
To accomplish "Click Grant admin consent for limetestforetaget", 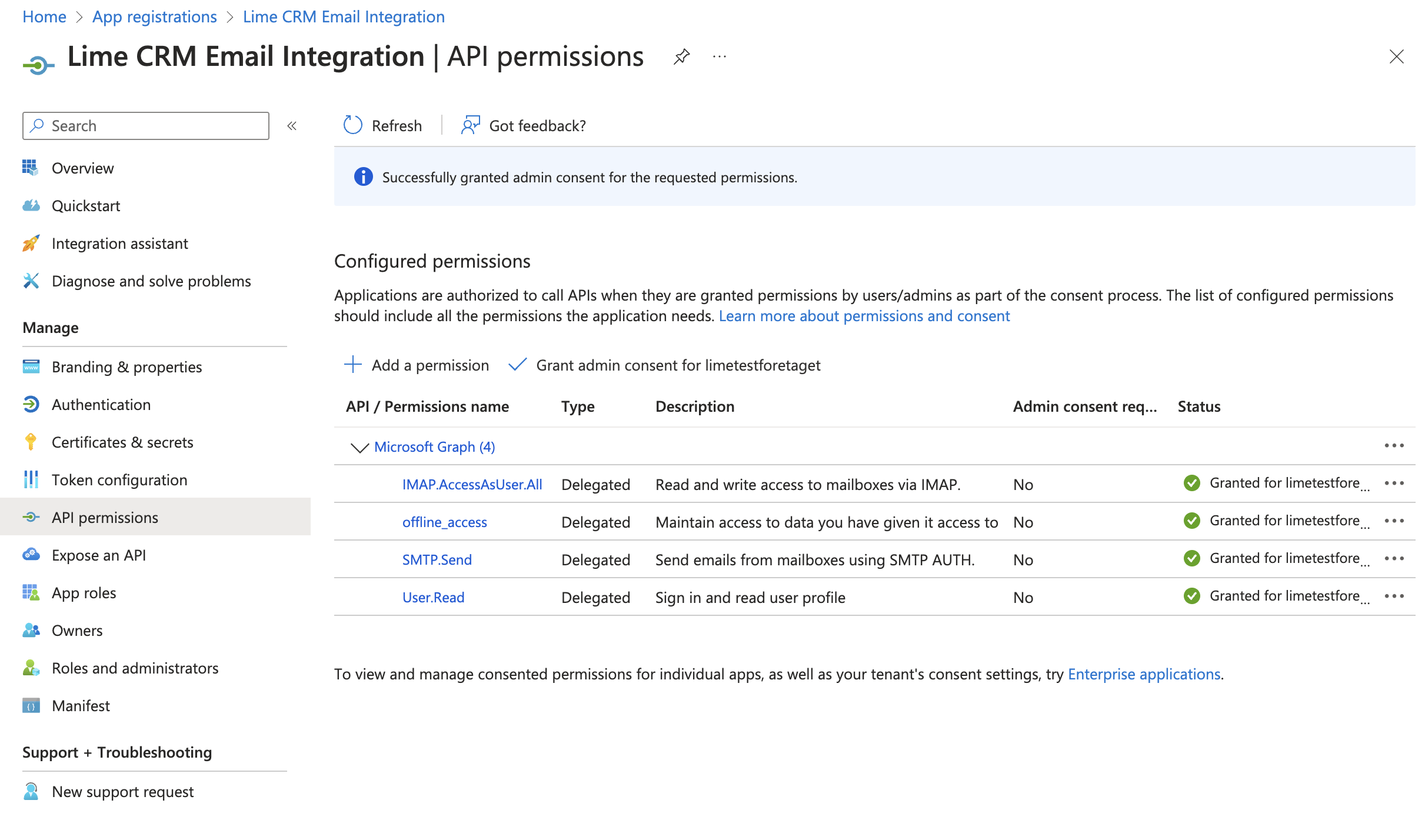I will 664,365.
